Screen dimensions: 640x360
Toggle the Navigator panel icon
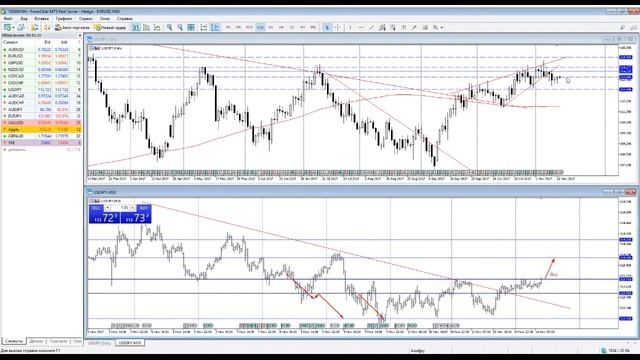47,27
